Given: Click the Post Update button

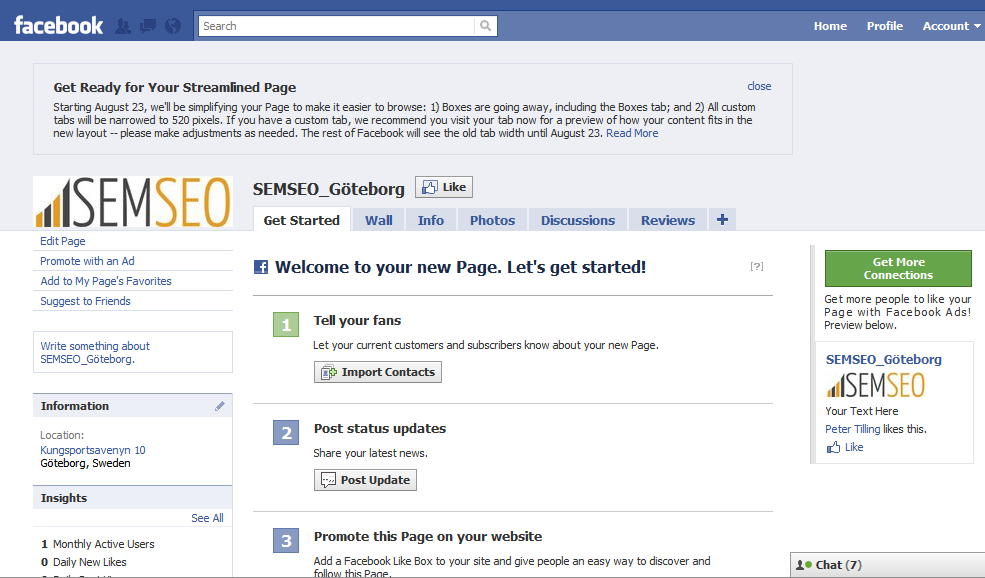Looking at the screenshot, I should coord(365,480).
